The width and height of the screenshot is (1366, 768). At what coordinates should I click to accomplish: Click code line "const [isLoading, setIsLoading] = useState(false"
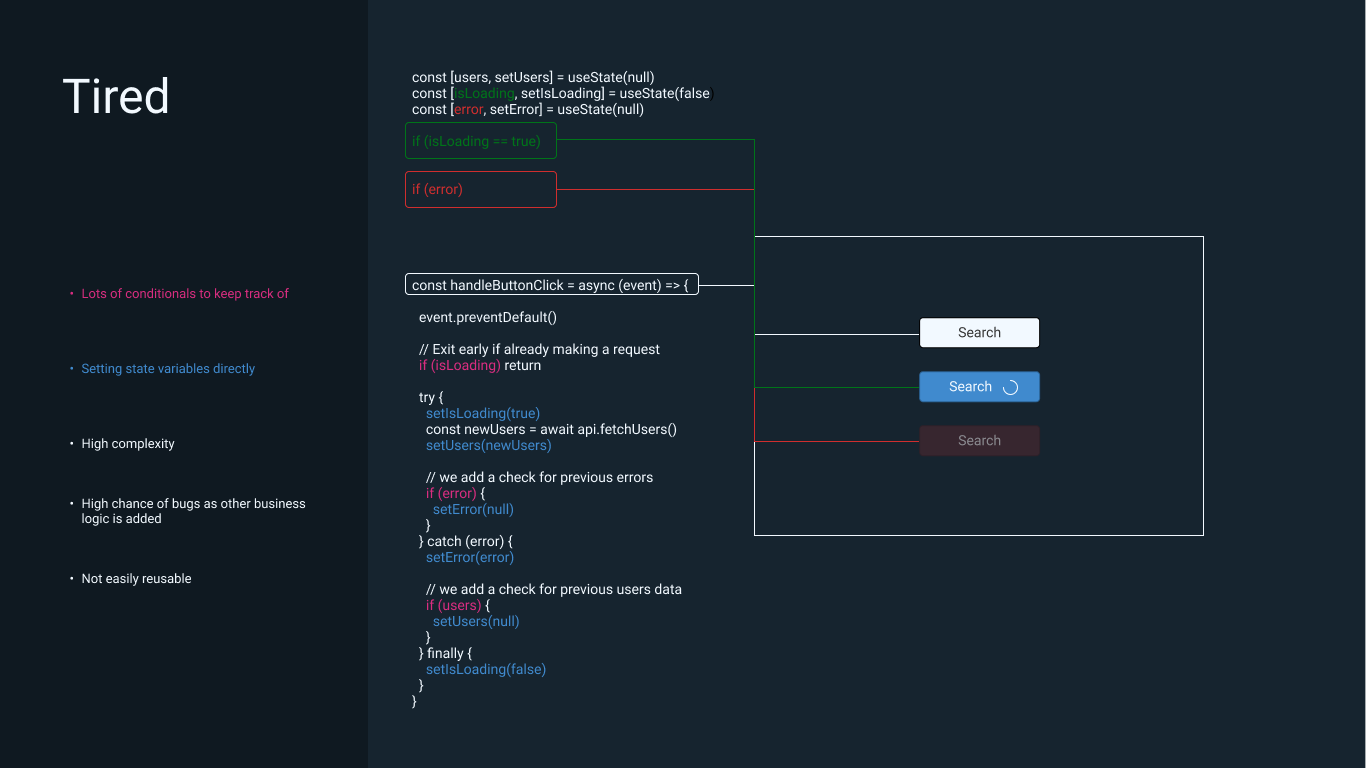pyautogui.click(x=561, y=93)
